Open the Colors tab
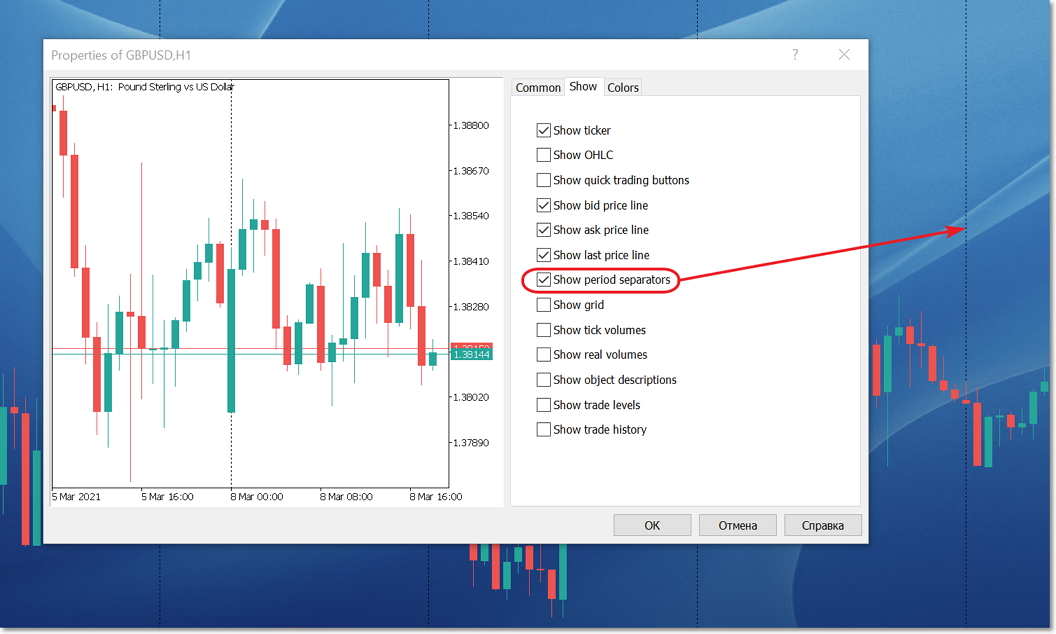Image resolution: width=1056 pixels, height=634 pixels. [623, 88]
